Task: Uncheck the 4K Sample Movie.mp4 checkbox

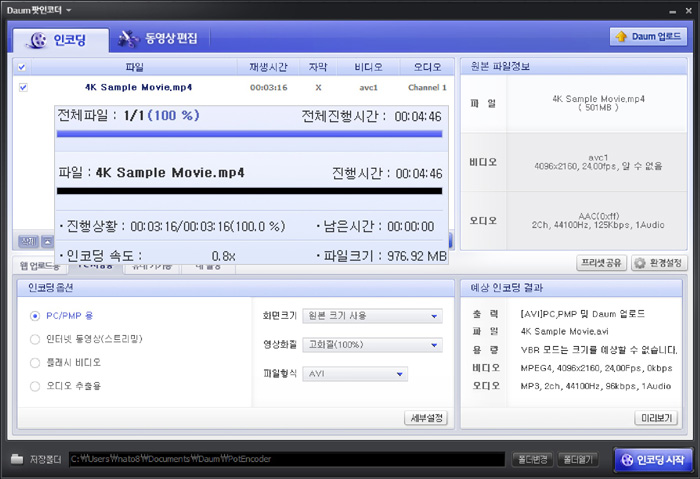Action: [23, 87]
